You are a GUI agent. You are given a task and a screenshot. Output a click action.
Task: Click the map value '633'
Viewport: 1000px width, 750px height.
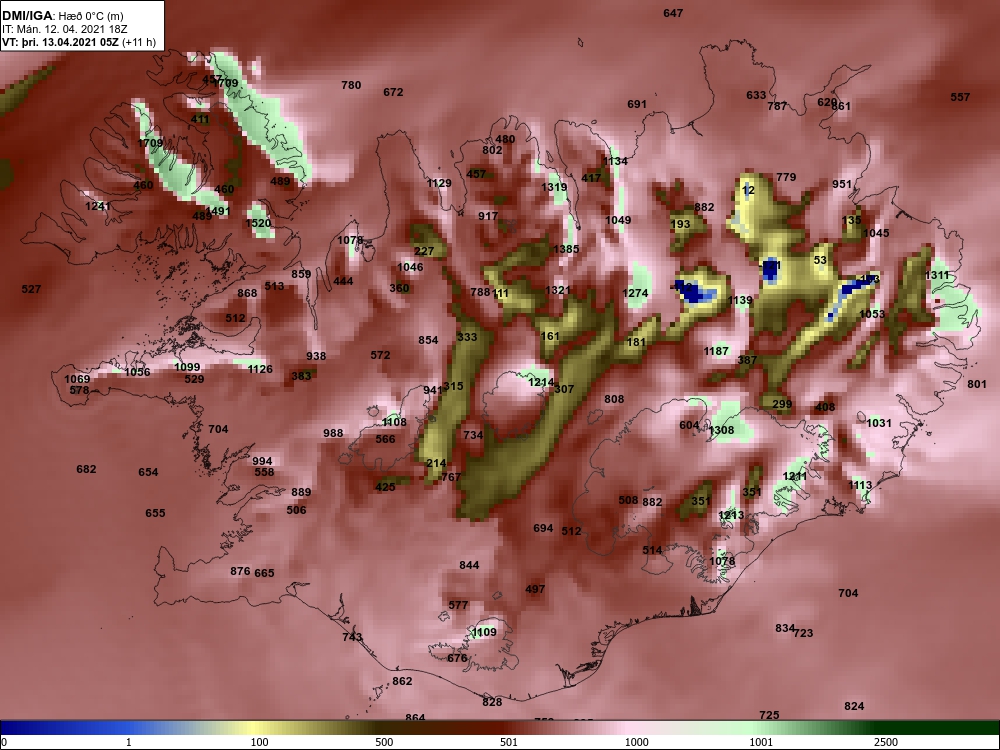point(756,95)
